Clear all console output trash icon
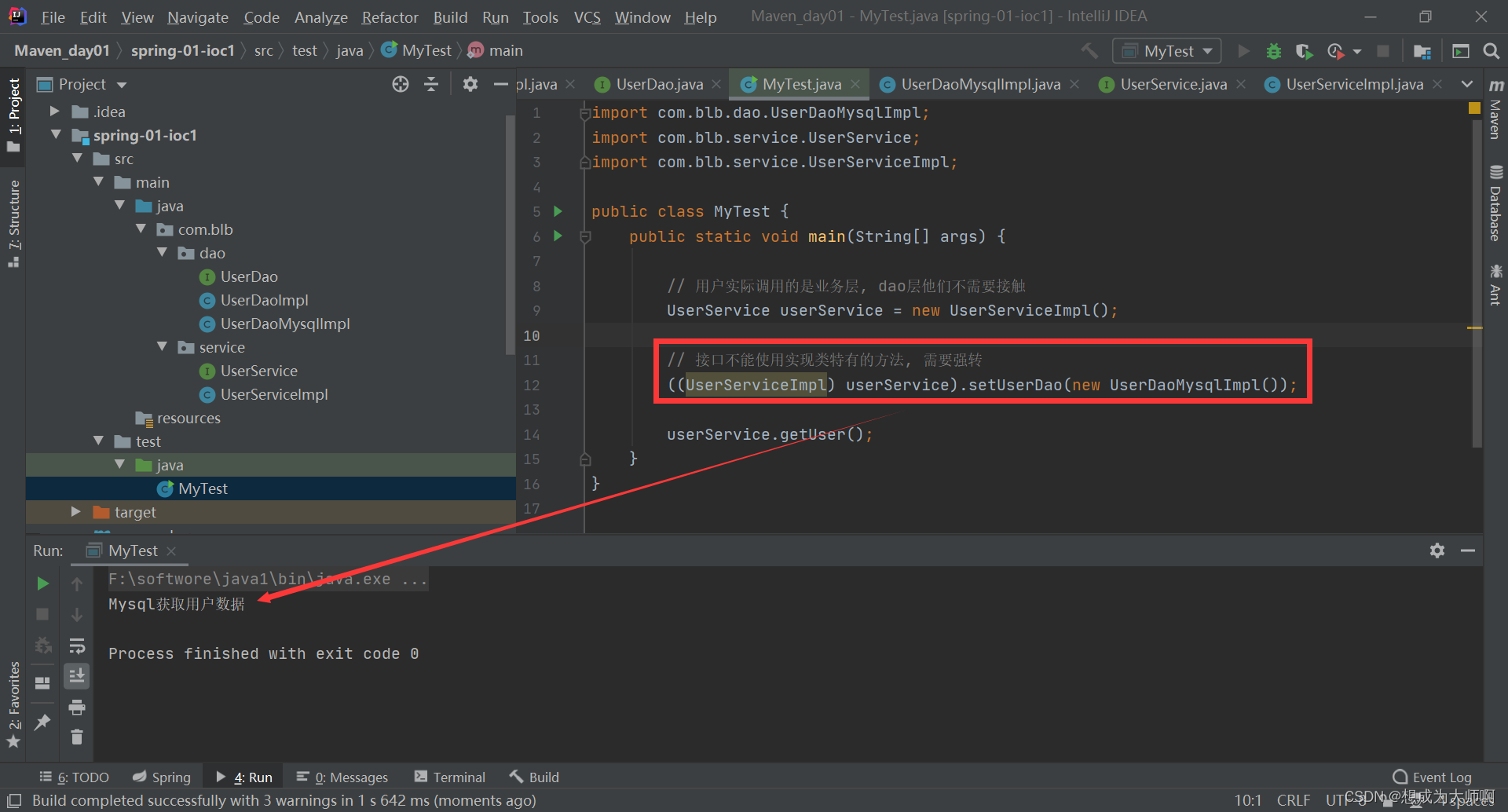 [77, 737]
